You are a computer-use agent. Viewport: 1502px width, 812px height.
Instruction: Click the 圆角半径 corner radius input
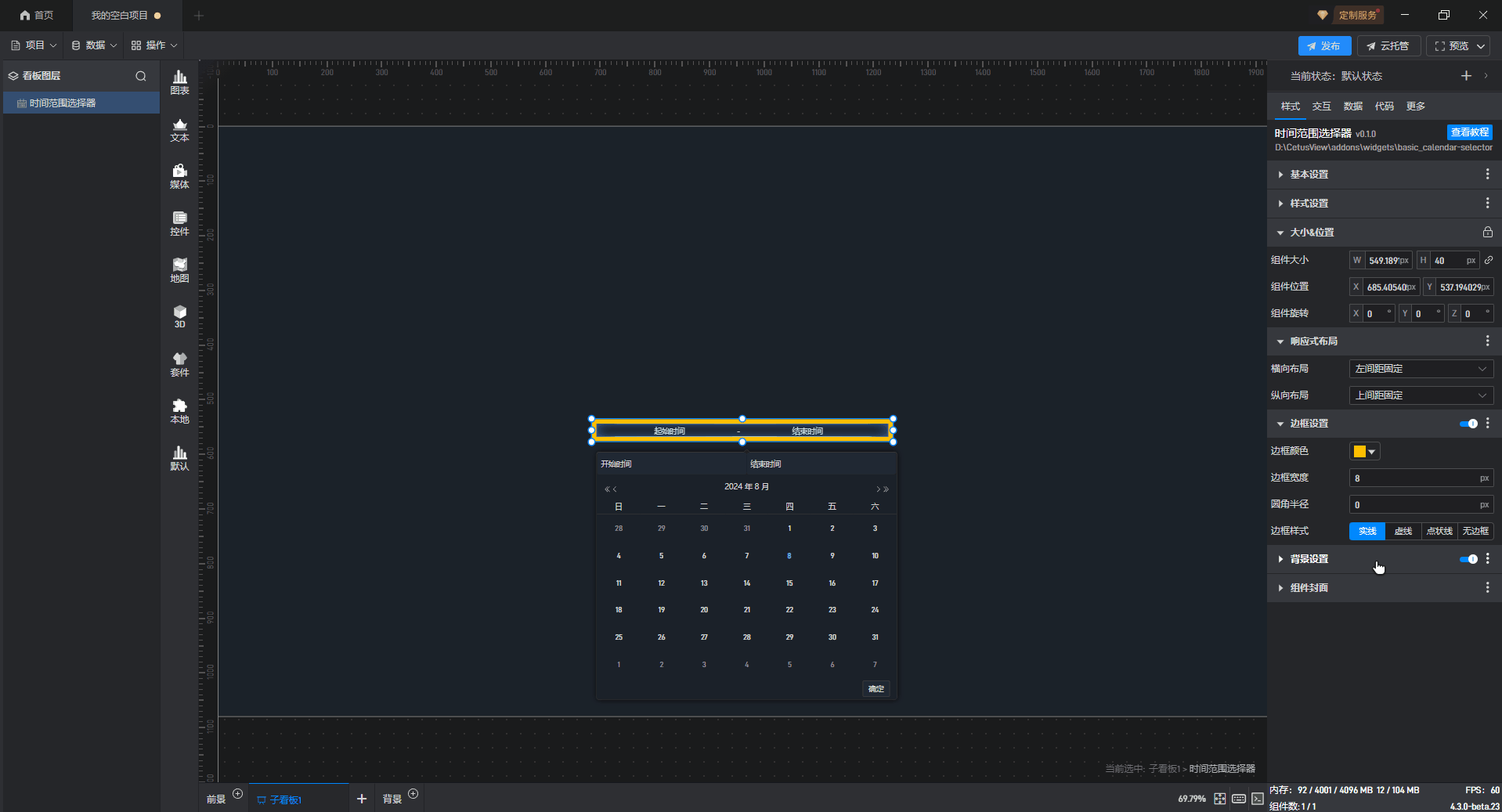[x=1421, y=504]
